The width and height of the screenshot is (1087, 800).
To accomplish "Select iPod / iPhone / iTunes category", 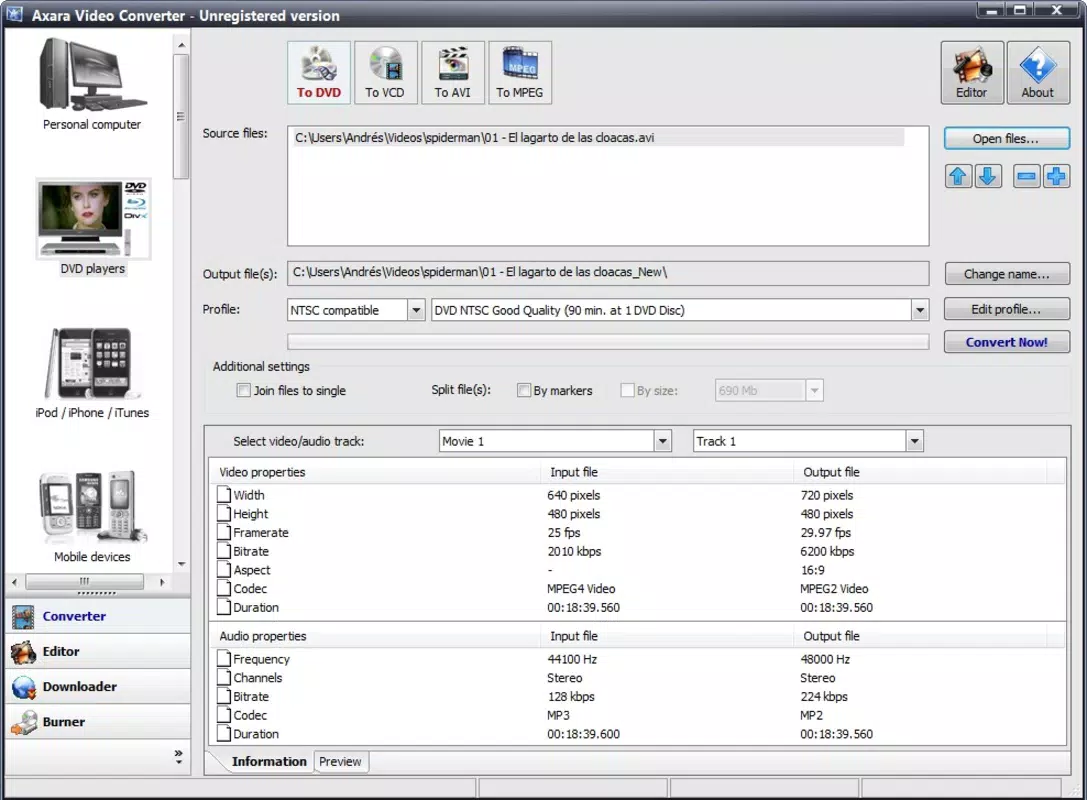I will 92,373.
